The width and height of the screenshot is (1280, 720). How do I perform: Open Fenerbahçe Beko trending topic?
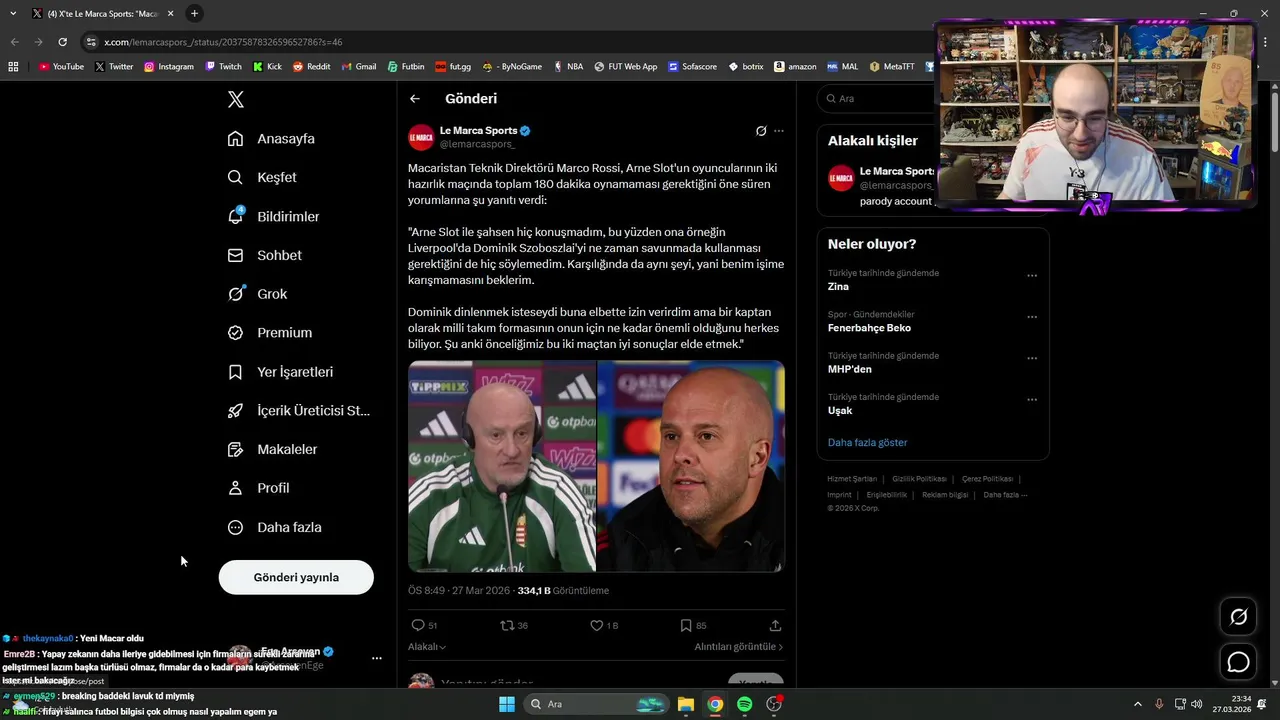[x=869, y=328]
